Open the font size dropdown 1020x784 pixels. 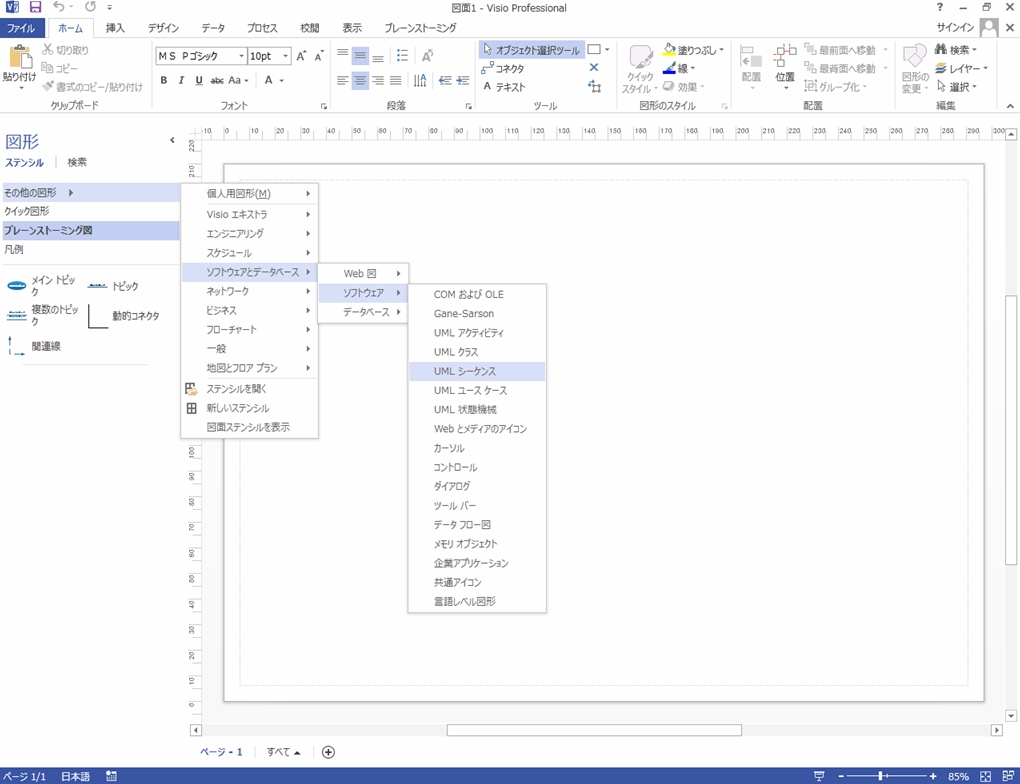tap(285, 56)
